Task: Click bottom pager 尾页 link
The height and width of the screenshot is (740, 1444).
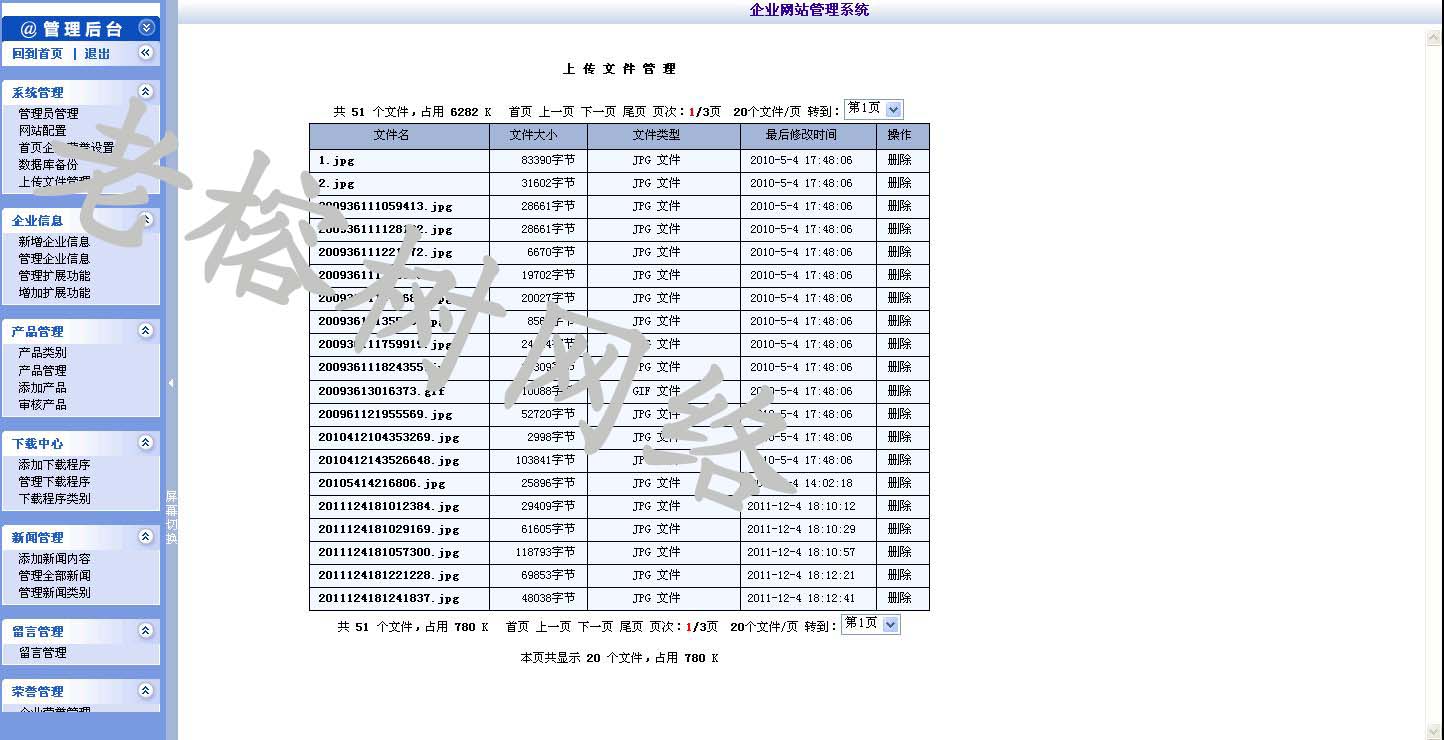Action: tap(632, 627)
